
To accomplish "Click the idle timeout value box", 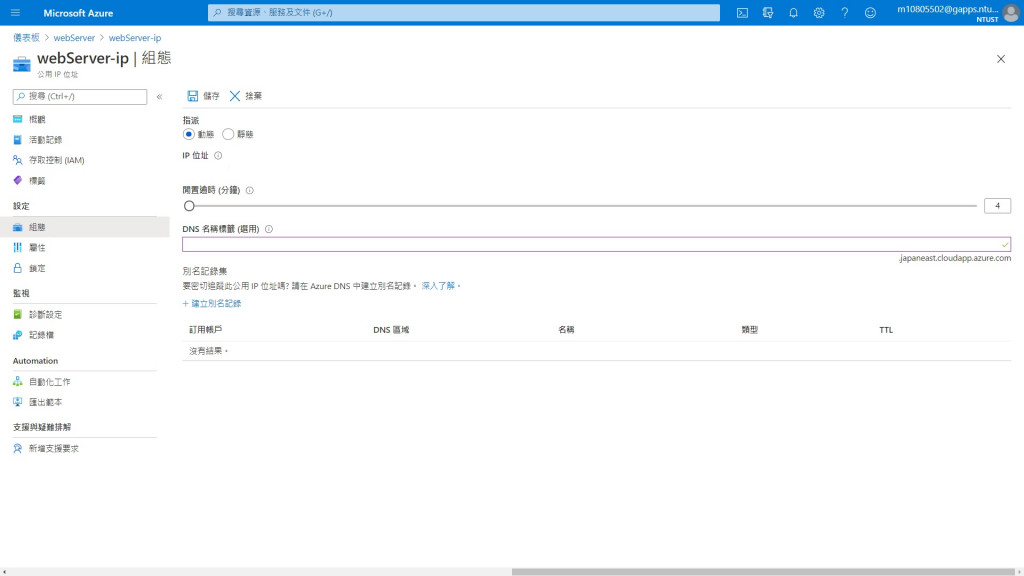I will coord(997,206).
